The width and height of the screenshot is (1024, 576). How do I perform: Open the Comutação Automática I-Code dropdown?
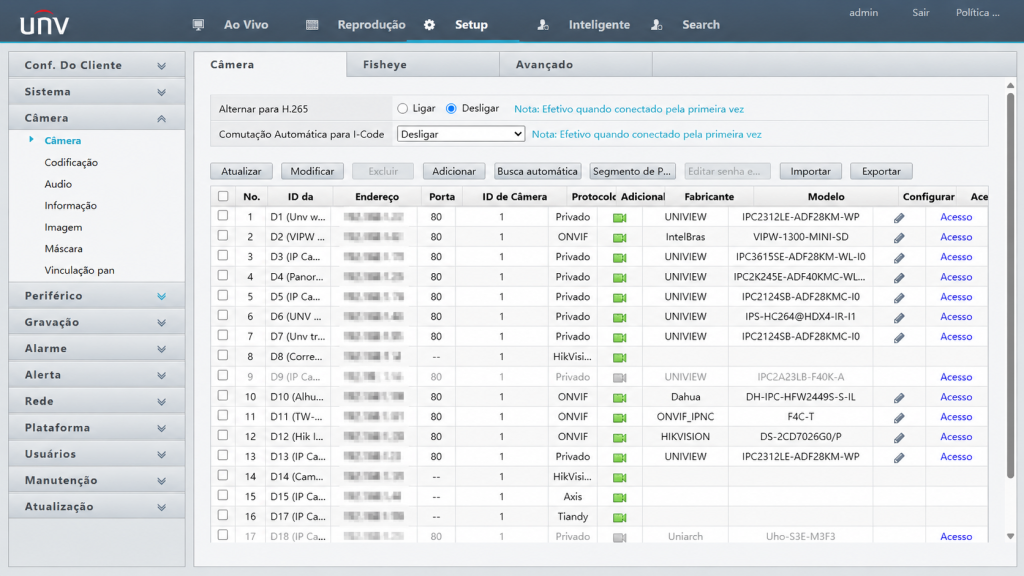pyautogui.click(x=460, y=134)
